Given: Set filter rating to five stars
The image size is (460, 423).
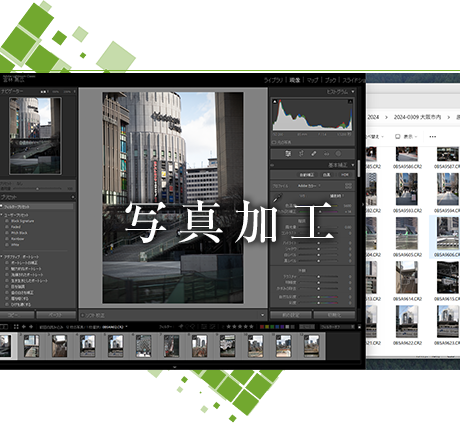Looking at the screenshot, I should click(x=251, y=327).
